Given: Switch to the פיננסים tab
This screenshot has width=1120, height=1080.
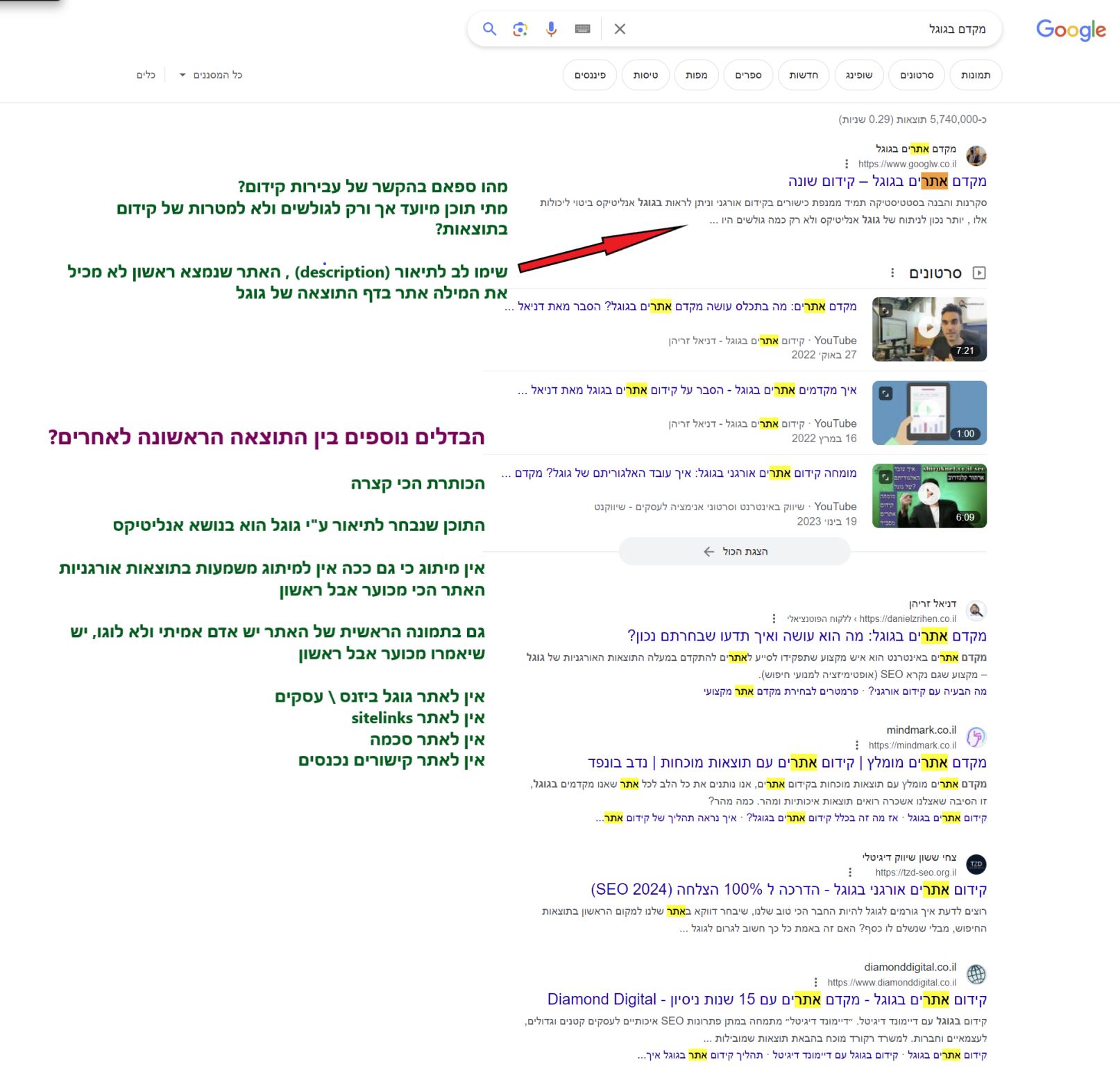Looking at the screenshot, I should (x=590, y=75).
